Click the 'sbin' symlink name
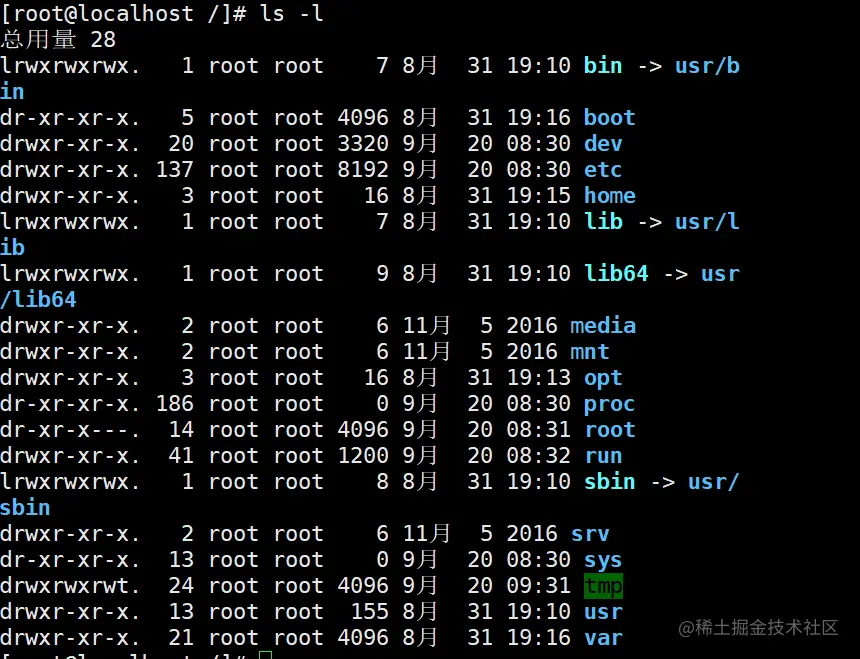 coord(609,482)
